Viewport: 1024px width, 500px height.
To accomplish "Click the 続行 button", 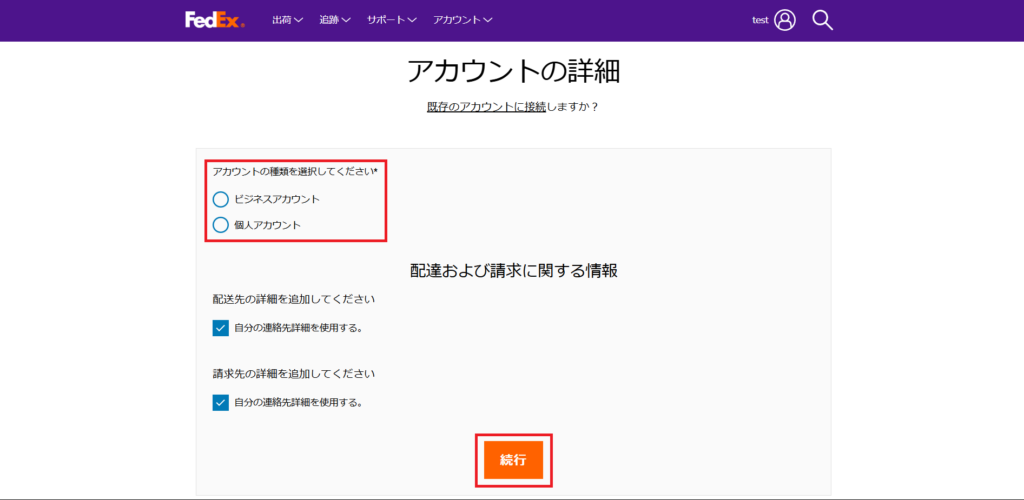I will [513, 460].
